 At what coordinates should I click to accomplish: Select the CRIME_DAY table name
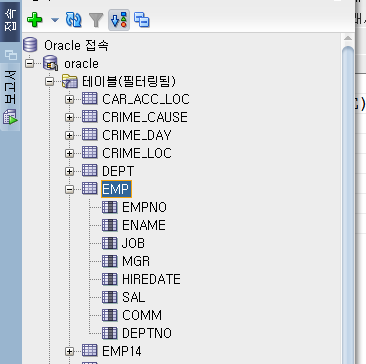tap(137, 135)
